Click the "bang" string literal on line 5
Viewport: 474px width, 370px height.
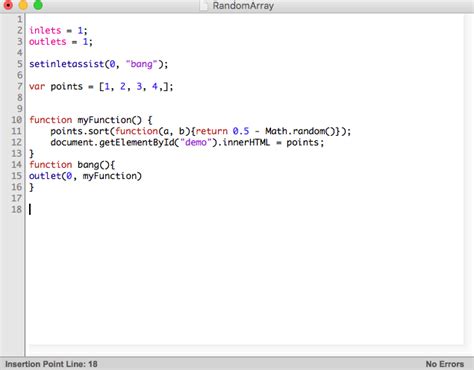click(141, 64)
